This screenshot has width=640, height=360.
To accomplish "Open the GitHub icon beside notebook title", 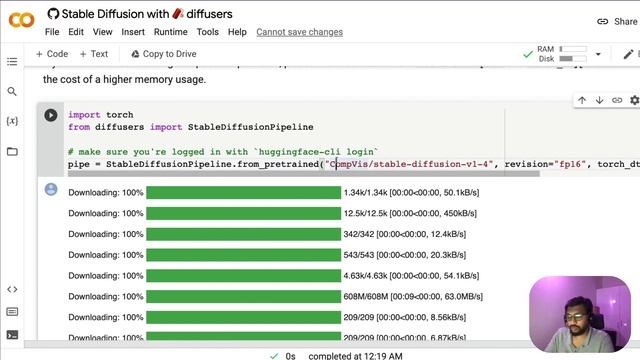I will (53, 14).
